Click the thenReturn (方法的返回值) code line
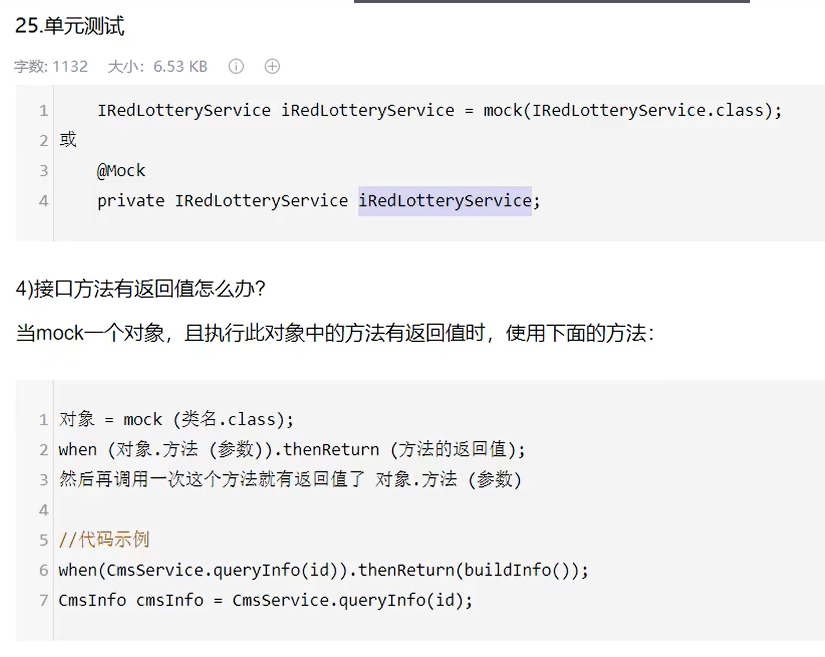This screenshot has height=657, width=825. 291,449
